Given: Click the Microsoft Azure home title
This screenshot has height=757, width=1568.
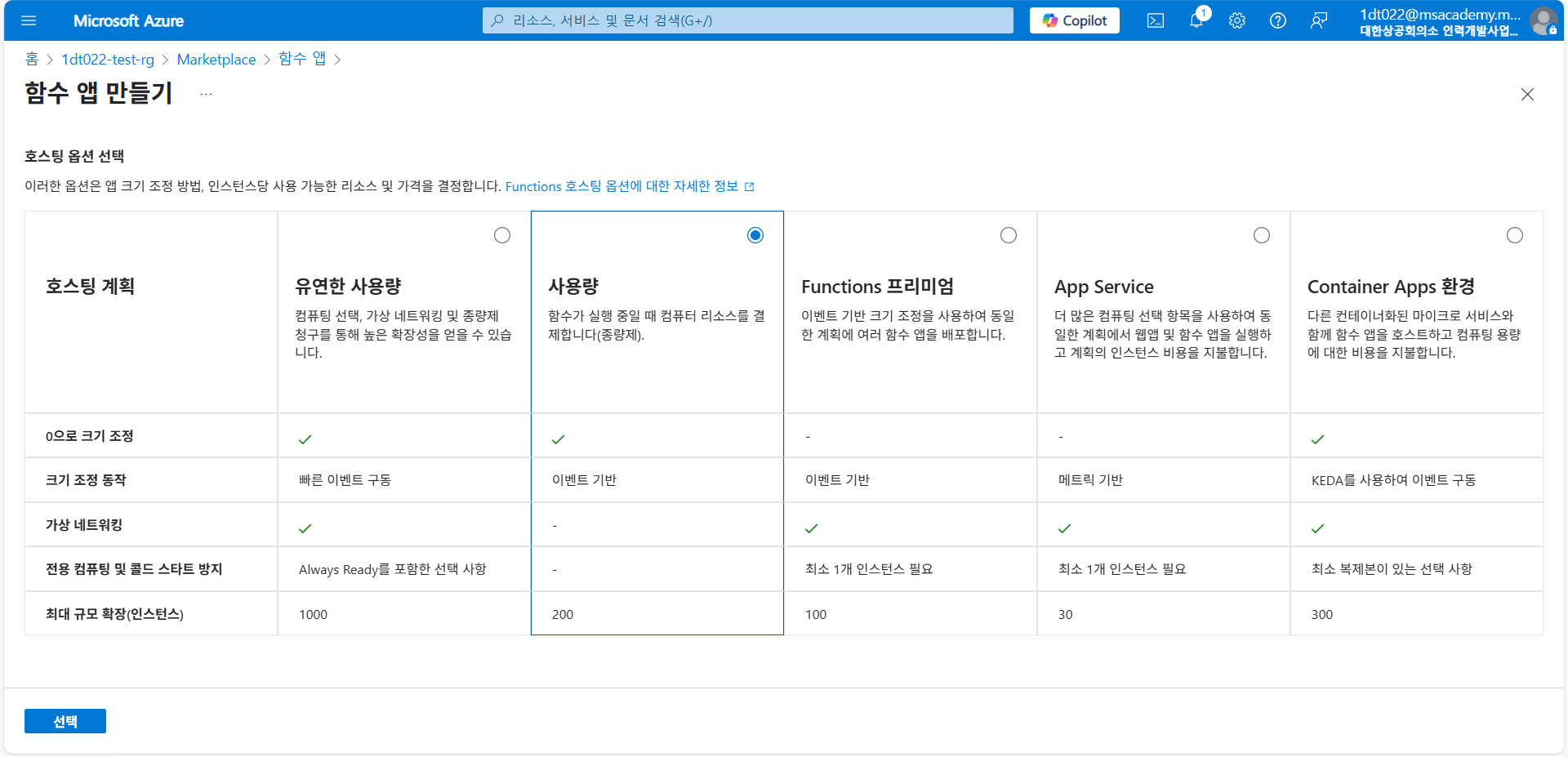Looking at the screenshot, I should tap(128, 20).
